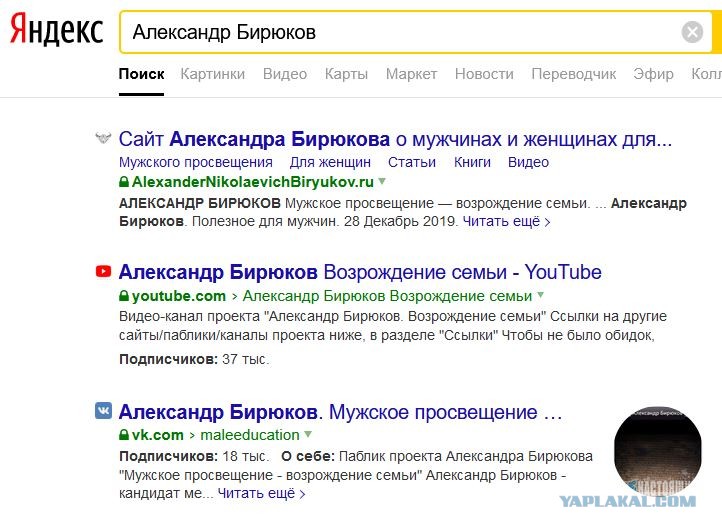Click the YouTube favicon icon
722x531 pixels.
tap(103, 271)
